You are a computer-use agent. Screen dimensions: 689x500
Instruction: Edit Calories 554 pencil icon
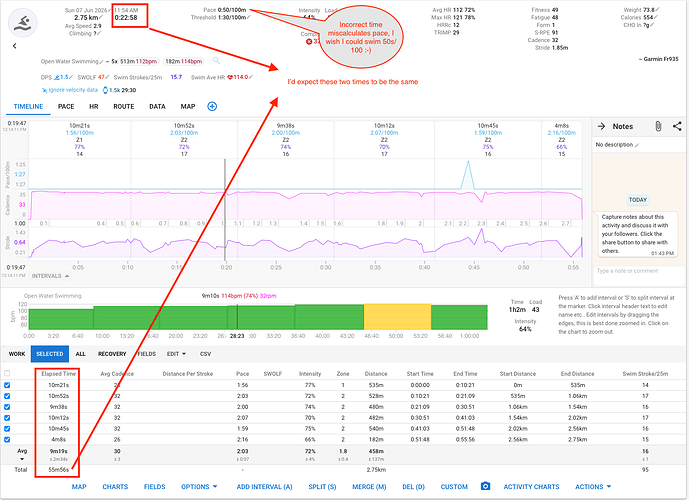(656, 18)
